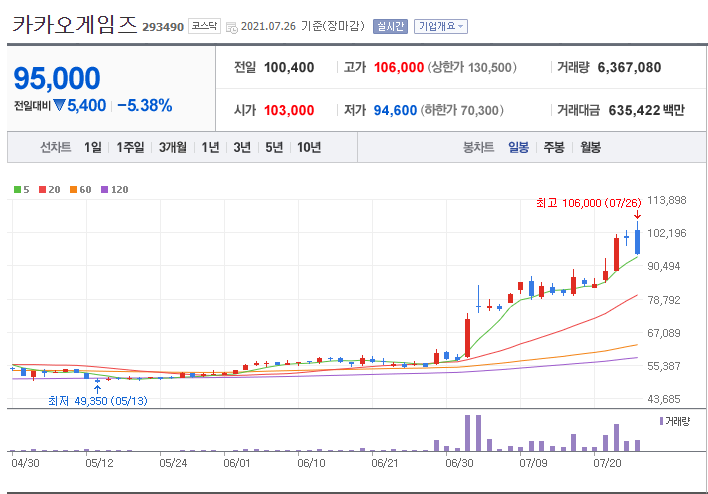708x494 pixels.
Task: Click the 최고 106,000 (07/26) chart marker
Action: coord(589,203)
